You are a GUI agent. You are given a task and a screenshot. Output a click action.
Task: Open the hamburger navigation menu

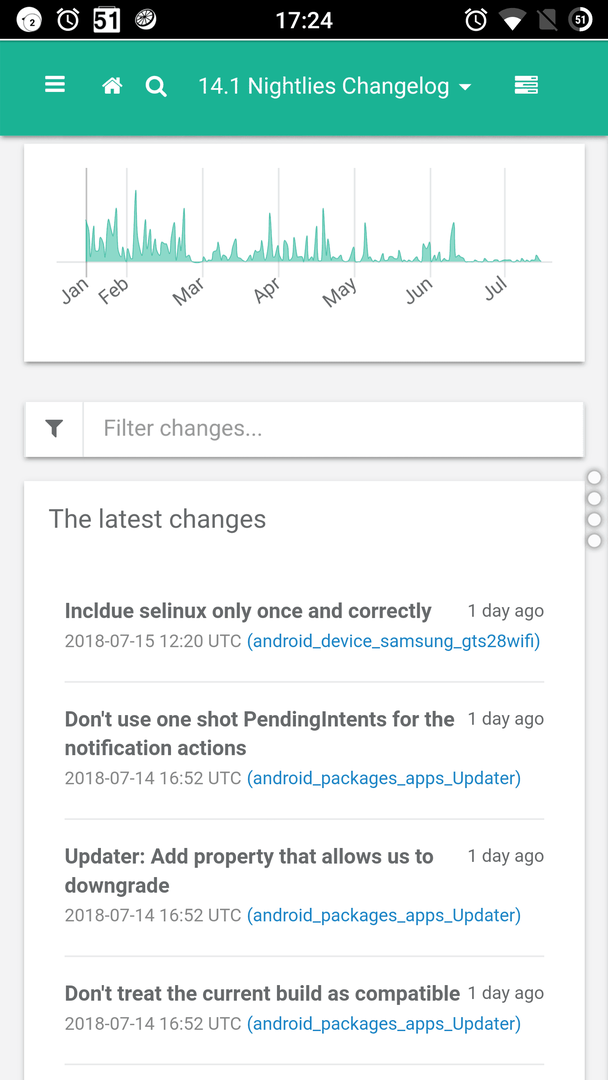pos(55,85)
